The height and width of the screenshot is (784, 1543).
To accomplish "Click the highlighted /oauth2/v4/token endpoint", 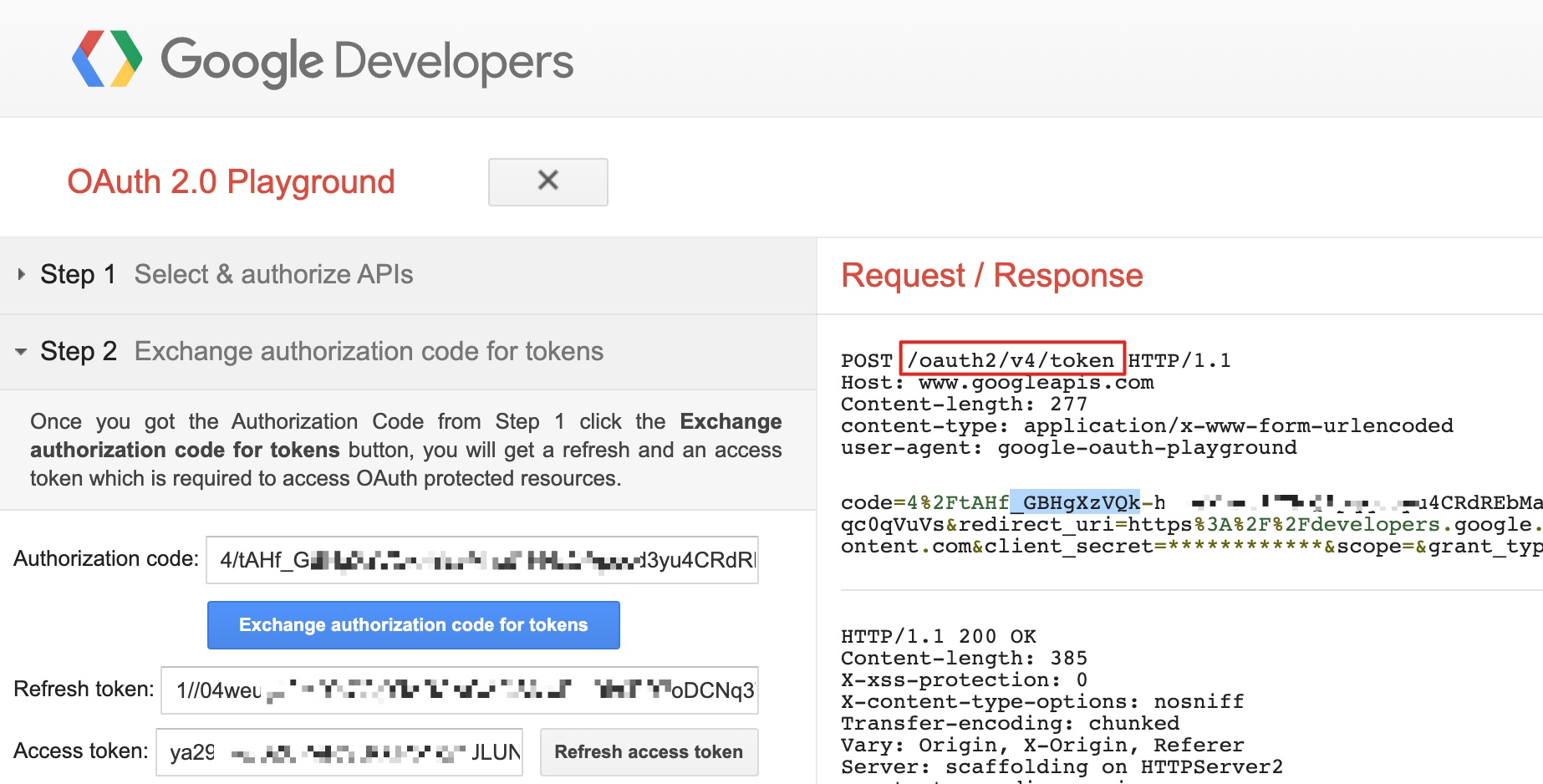I will (1014, 359).
